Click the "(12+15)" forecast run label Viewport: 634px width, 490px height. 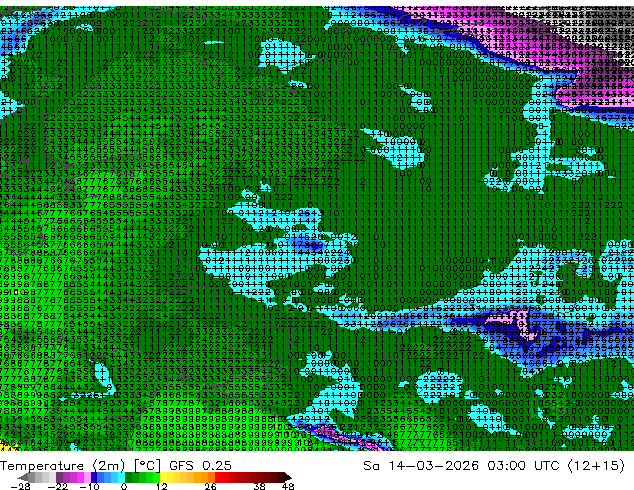pyautogui.click(x=596, y=466)
